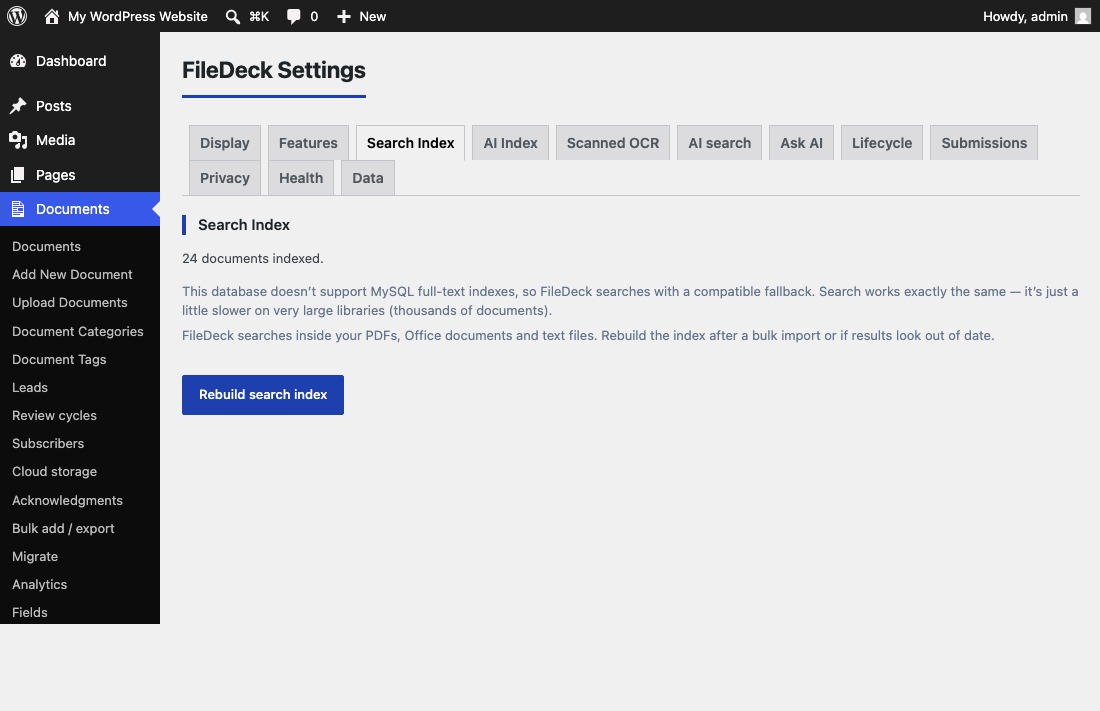1100x711 pixels.
Task: Go to Acknowledgments page
Action: (67, 500)
